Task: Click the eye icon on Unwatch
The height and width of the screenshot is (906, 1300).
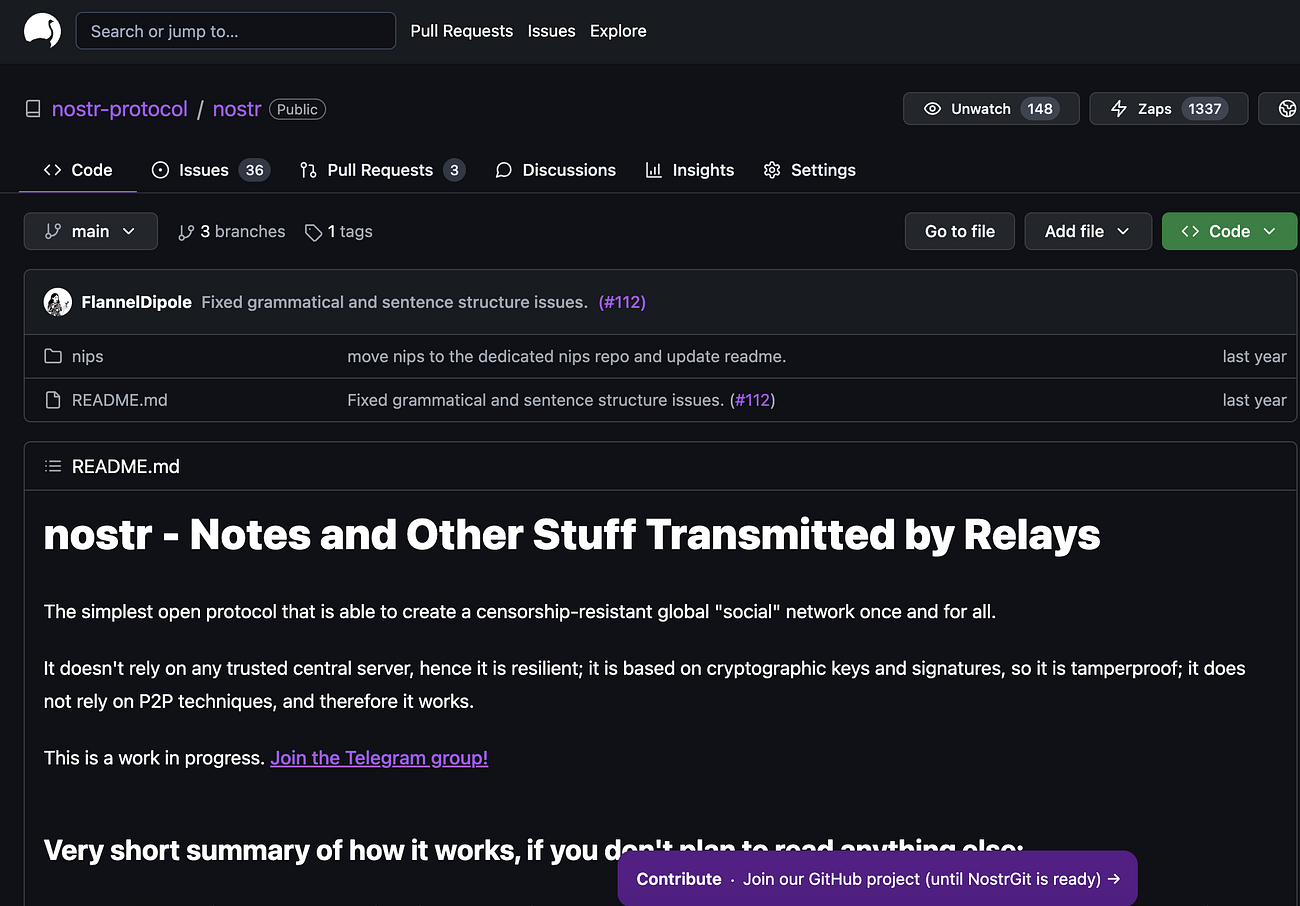Action: tap(932, 109)
